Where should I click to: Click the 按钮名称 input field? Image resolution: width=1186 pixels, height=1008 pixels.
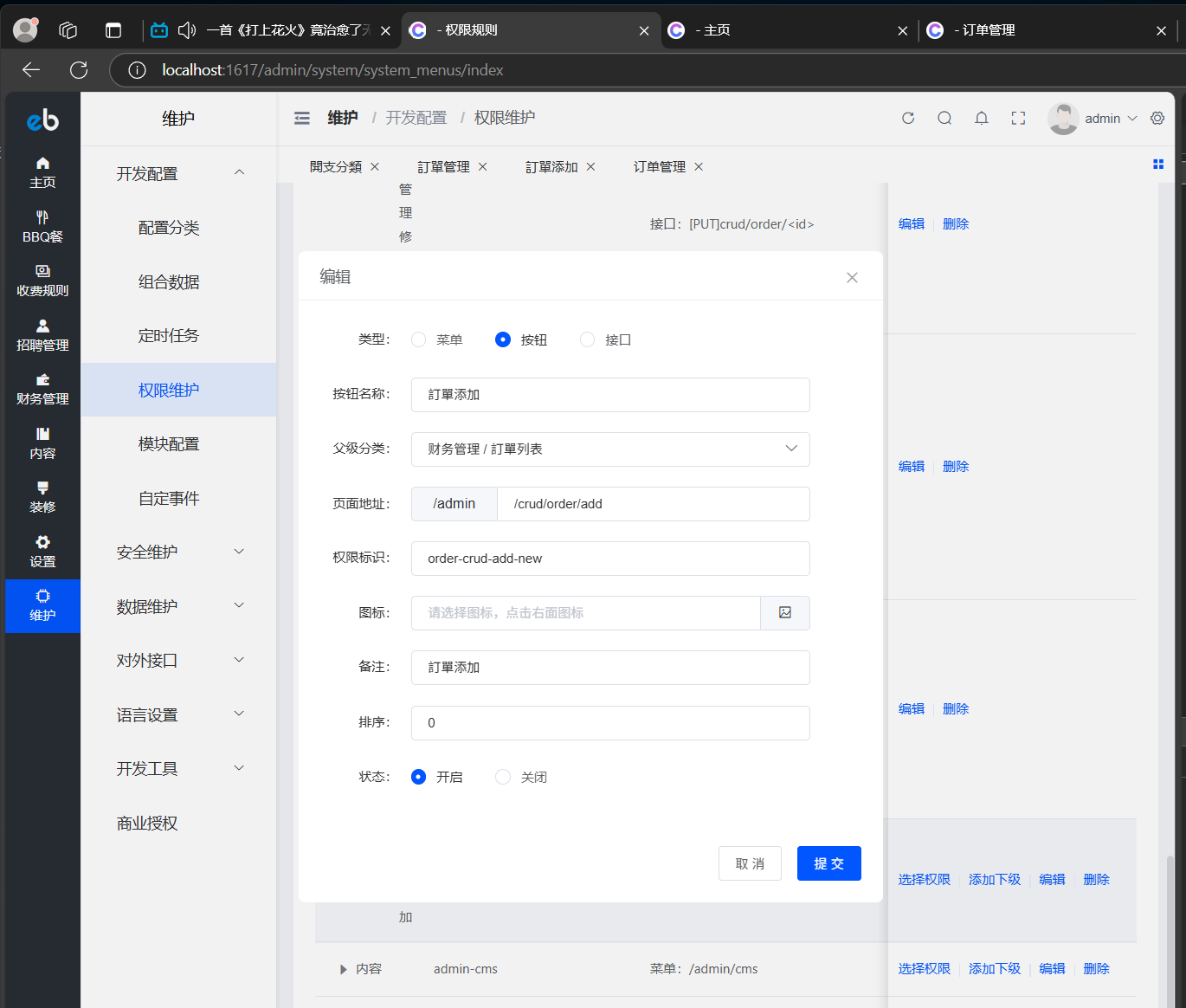pyautogui.click(x=610, y=394)
